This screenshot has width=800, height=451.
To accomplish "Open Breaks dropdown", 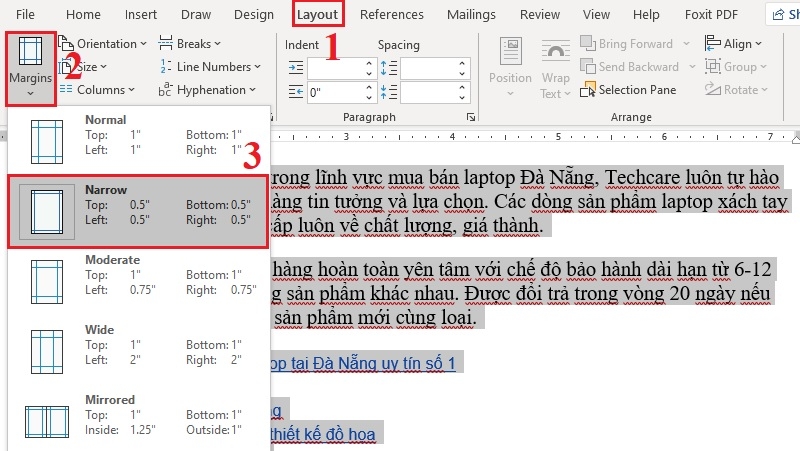I will [x=190, y=44].
